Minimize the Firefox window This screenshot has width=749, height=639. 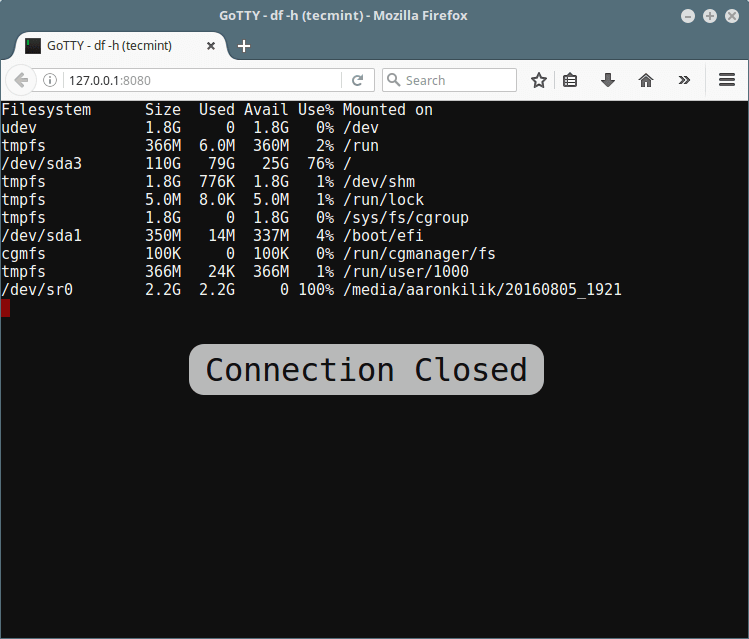pyautogui.click(x=688, y=15)
